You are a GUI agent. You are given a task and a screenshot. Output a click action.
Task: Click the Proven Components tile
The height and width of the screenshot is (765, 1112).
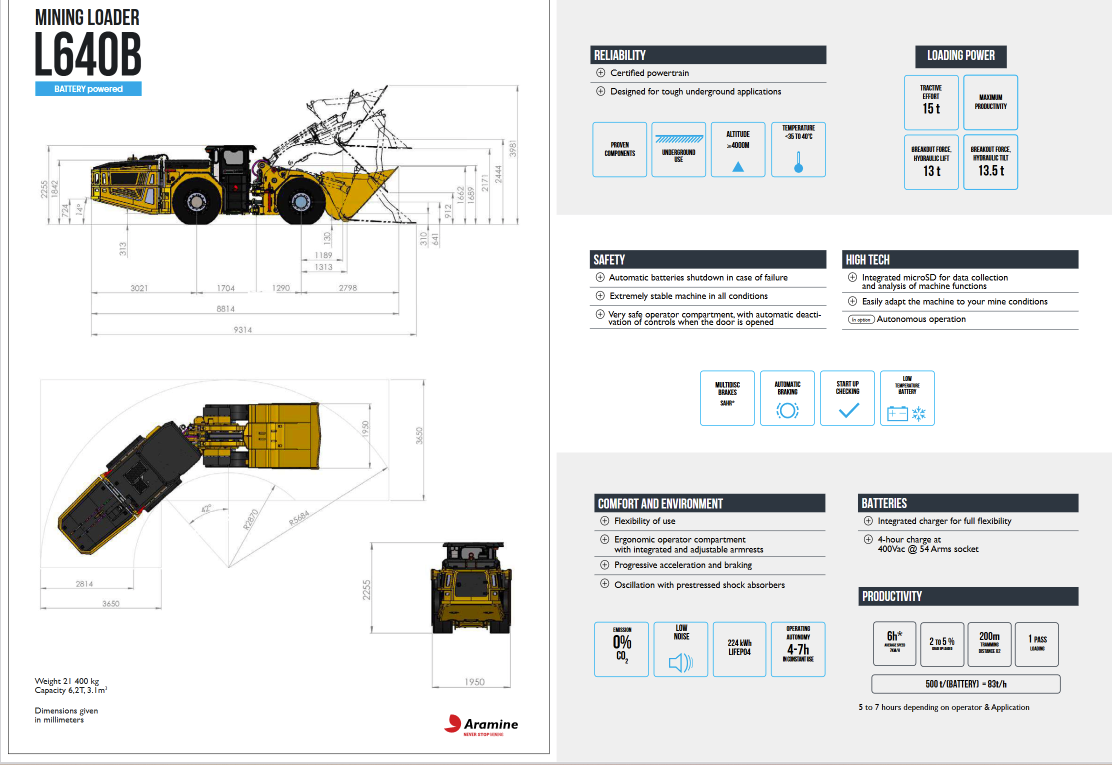619,150
